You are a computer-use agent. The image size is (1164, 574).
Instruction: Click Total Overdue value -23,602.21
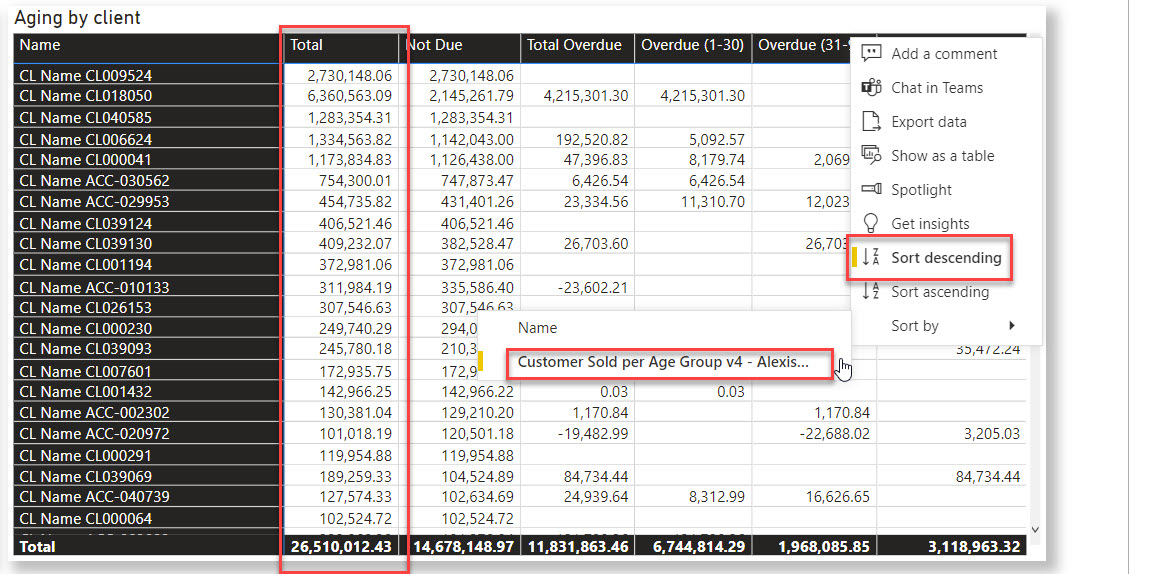tap(591, 287)
